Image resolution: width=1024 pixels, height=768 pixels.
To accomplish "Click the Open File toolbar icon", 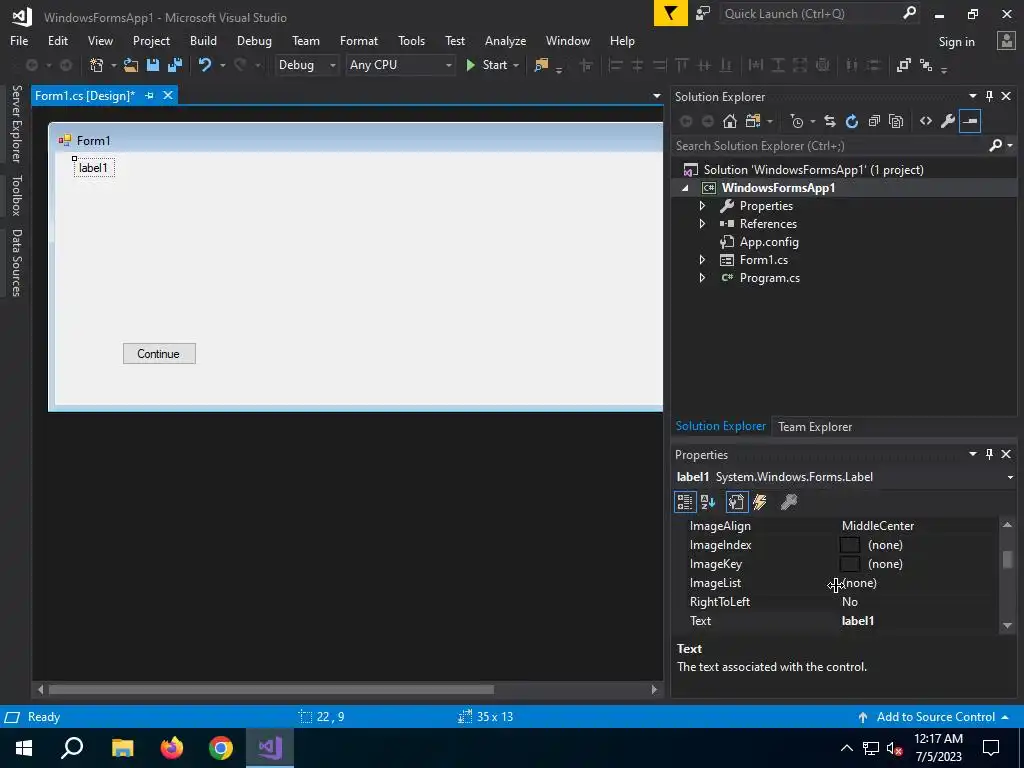I will tap(131, 65).
